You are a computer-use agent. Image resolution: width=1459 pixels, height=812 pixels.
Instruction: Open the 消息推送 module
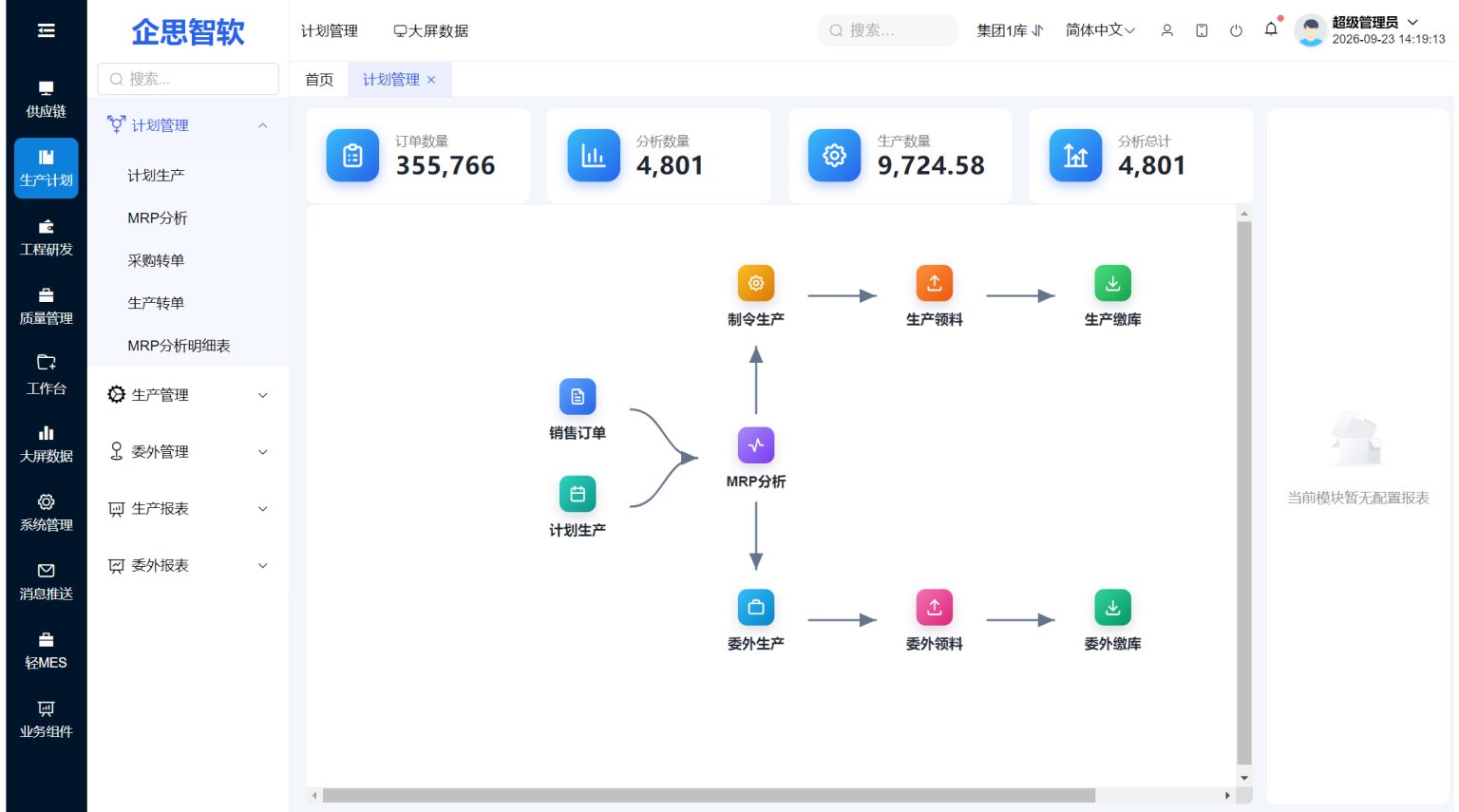coord(46,582)
